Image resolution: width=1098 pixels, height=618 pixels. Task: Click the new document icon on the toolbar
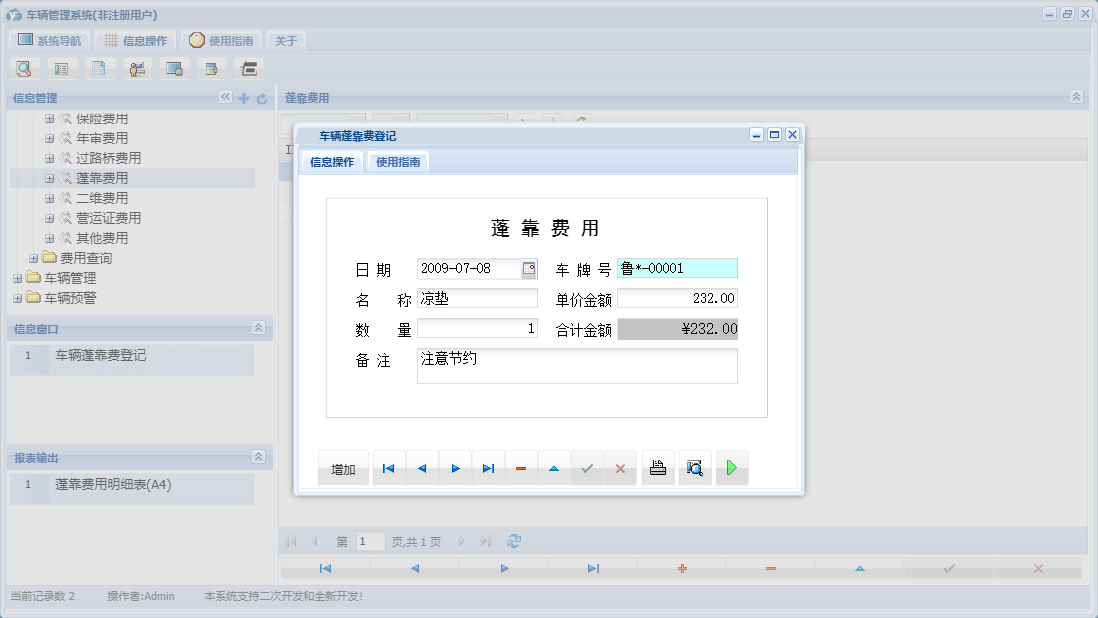[x=100, y=68]
